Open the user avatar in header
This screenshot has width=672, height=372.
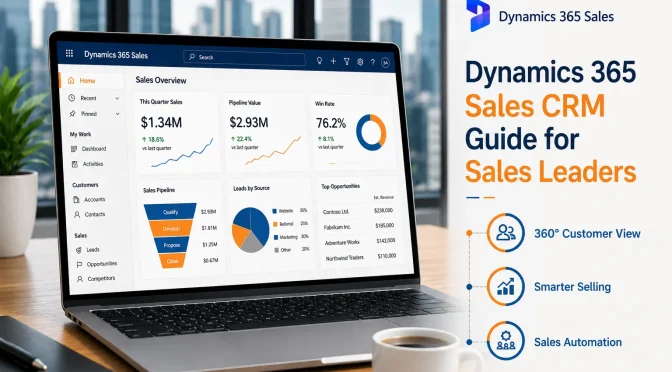tap(385, 63)
